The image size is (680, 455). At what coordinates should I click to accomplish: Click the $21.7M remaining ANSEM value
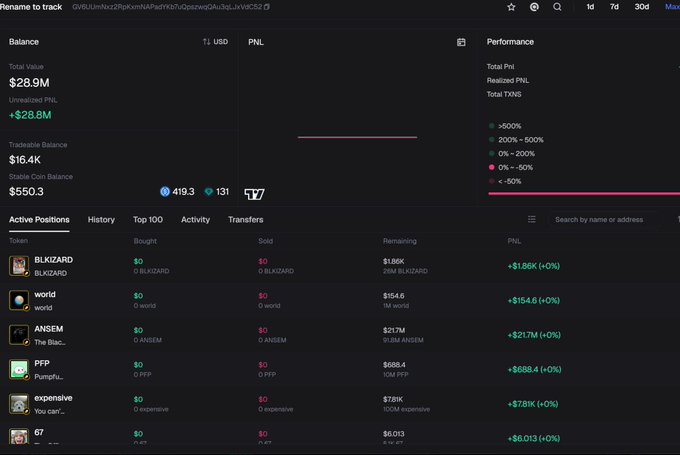click(x=394, y=331)
